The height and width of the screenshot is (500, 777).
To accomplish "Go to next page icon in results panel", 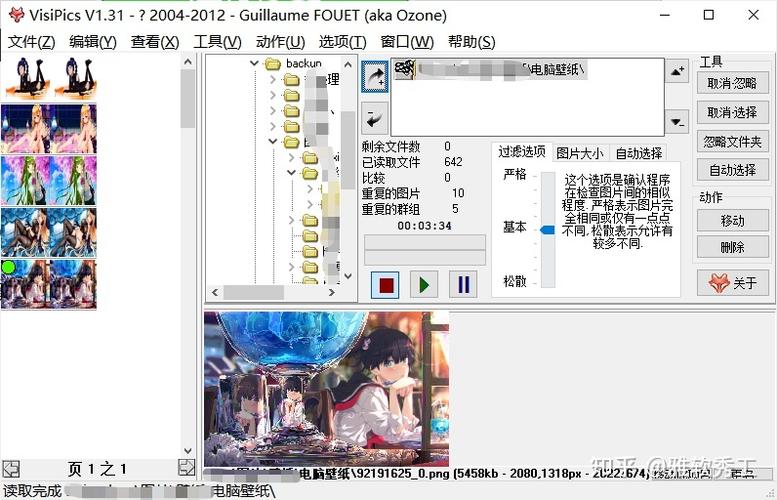I will pyautogui.click(x=186, y=467).
